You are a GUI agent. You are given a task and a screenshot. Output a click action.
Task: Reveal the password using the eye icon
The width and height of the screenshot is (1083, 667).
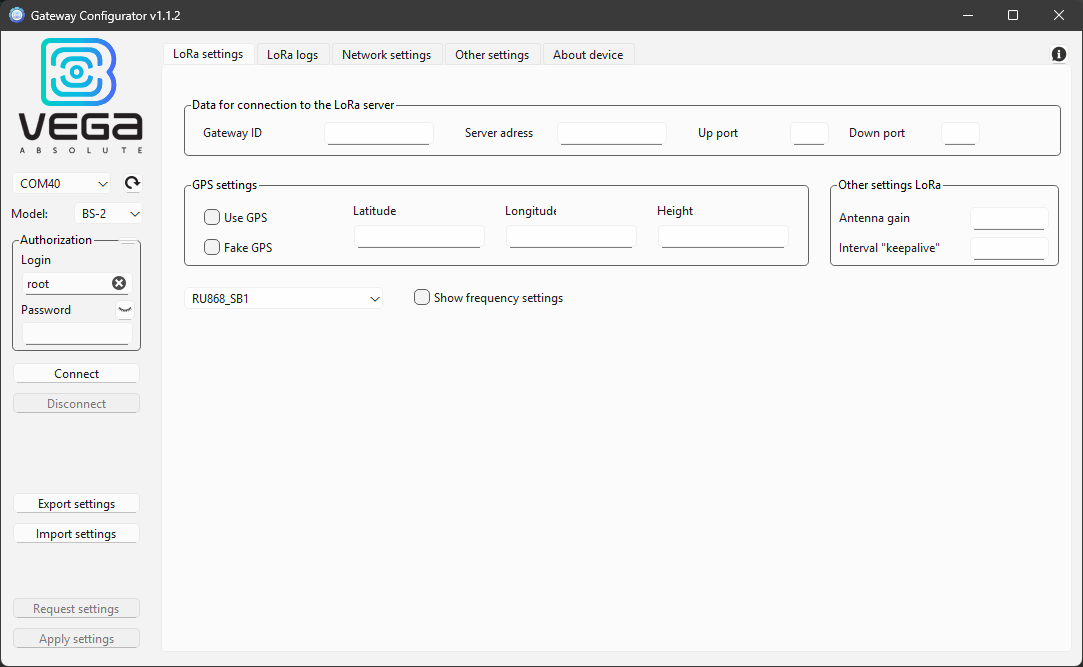125,309
